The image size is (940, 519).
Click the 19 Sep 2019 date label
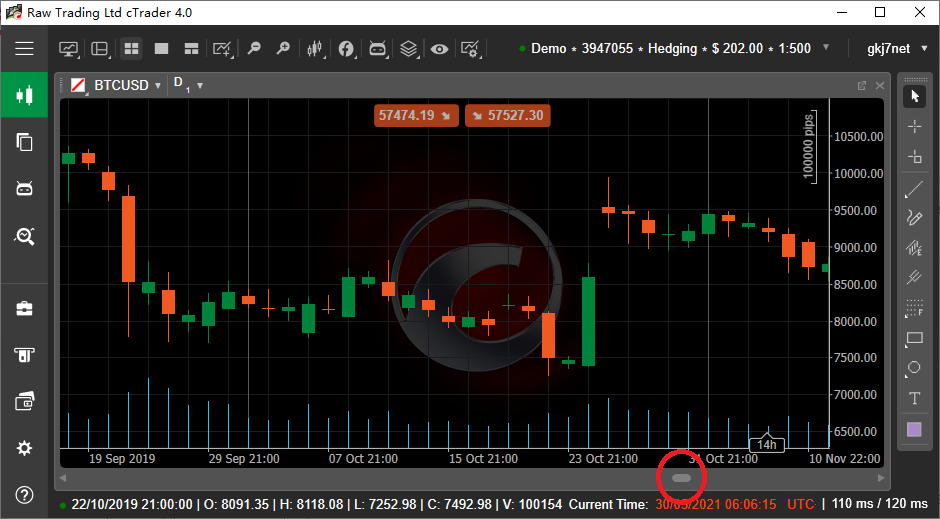click(122, 458)
